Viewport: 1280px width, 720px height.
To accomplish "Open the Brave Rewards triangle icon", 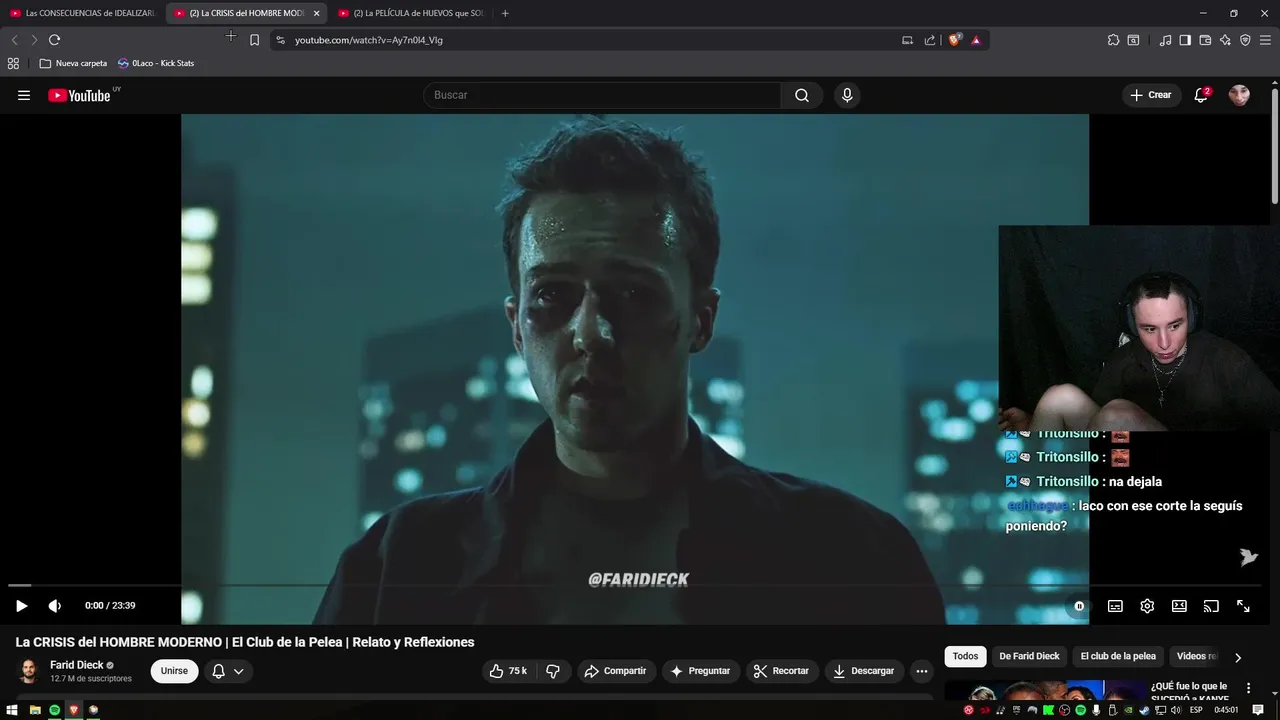I will (976, 40).
